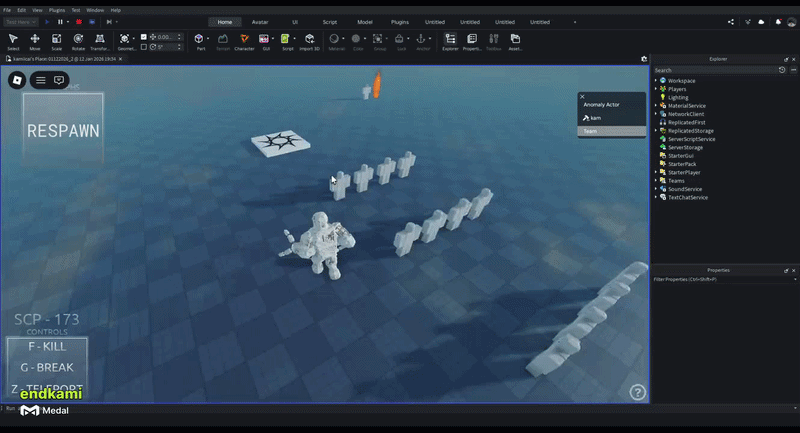Switch to the Model tab
The height and width of the screenshot is (433, 800).
(365, 22)
